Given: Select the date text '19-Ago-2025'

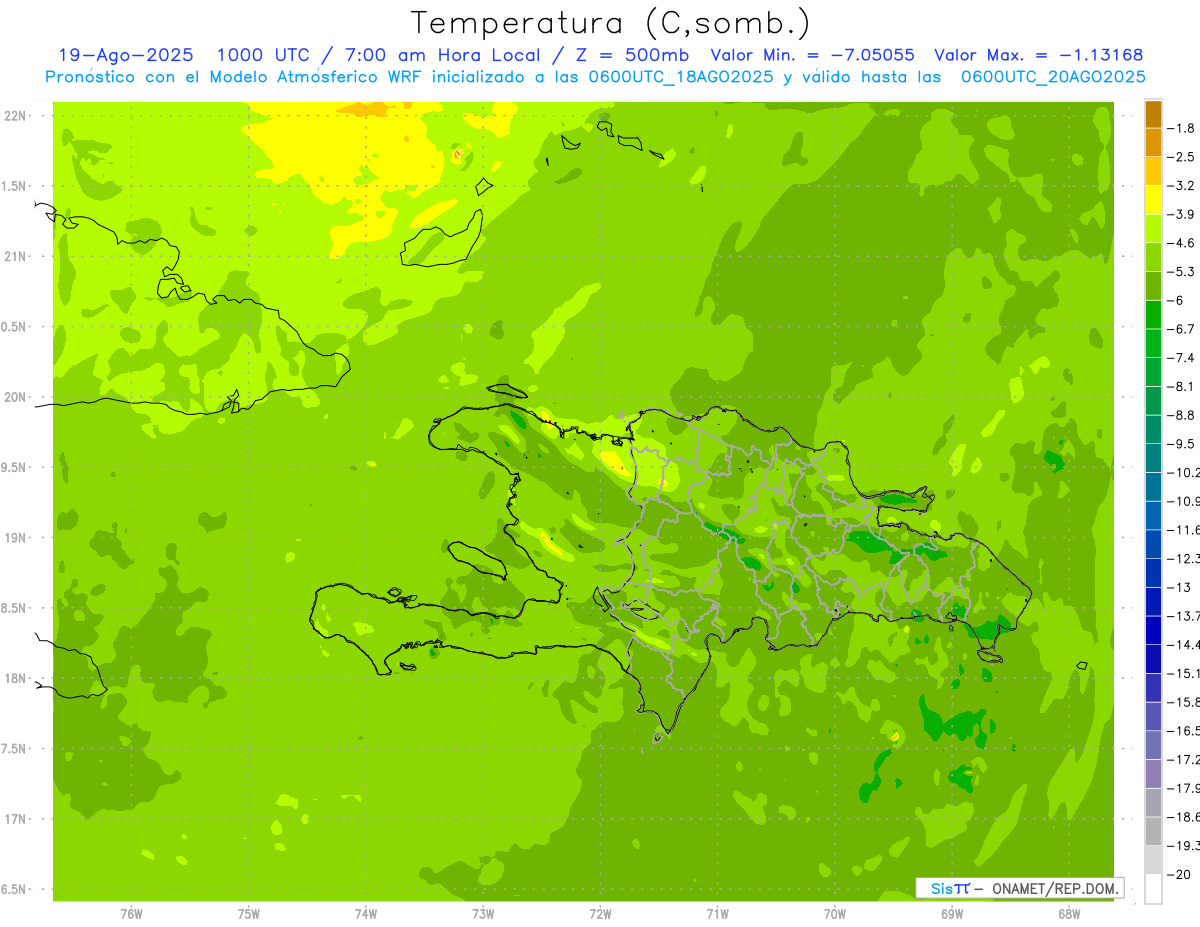Looking at the screenshot, I should 126,55.
